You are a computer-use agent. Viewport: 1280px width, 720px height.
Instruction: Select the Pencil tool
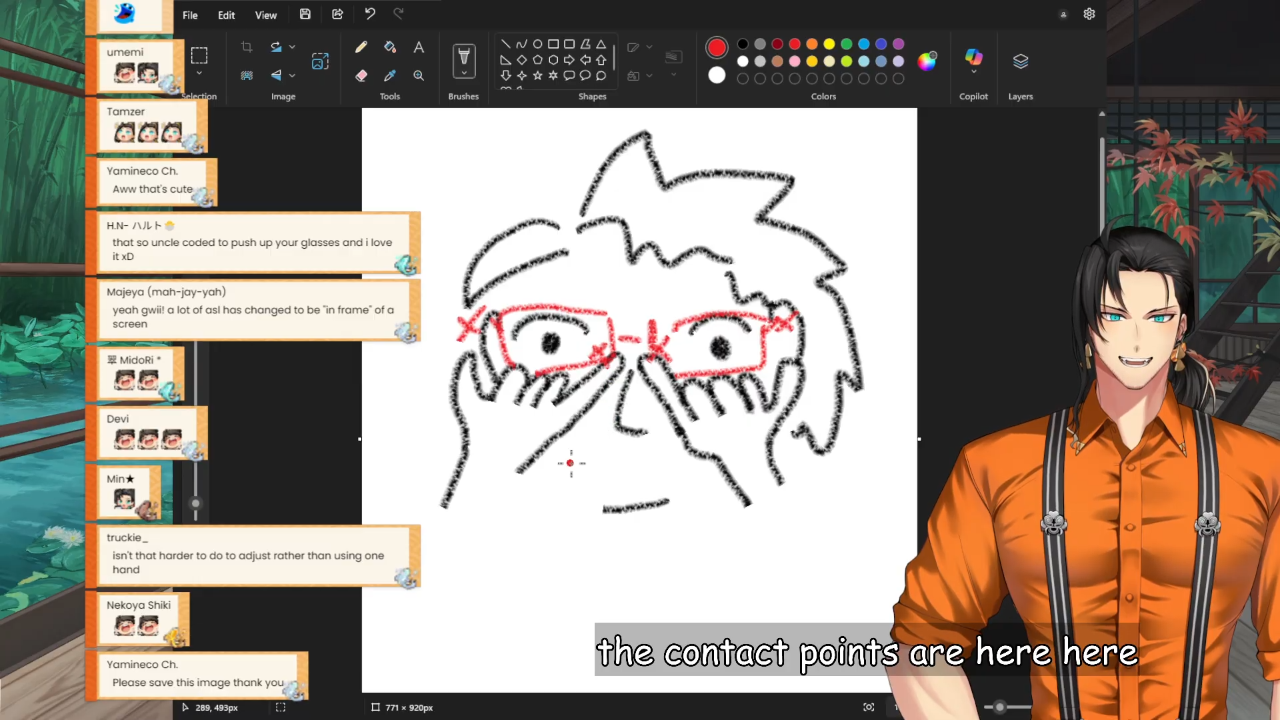[361, 47]
